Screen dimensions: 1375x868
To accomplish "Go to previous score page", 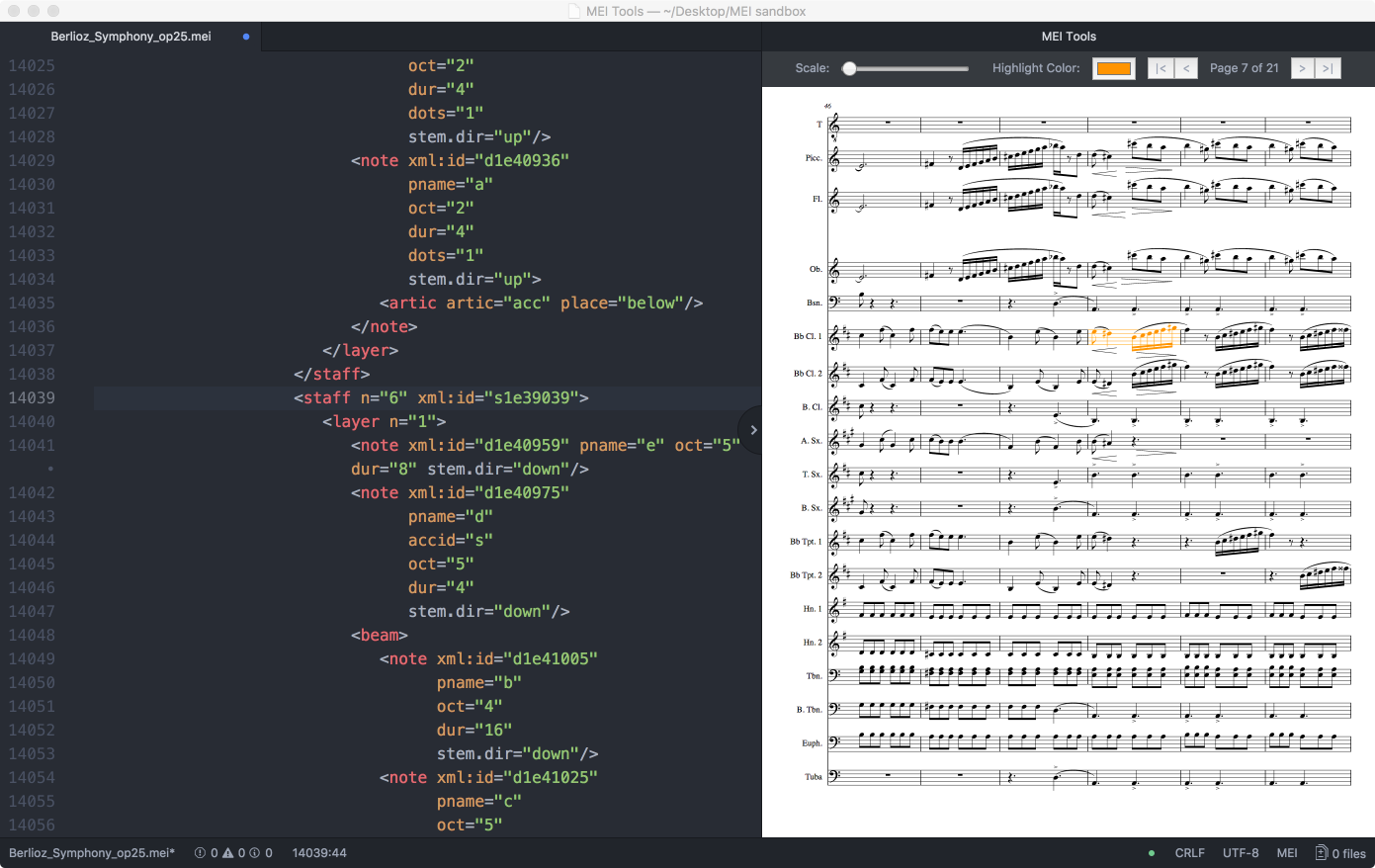I will click(1186, 68).
